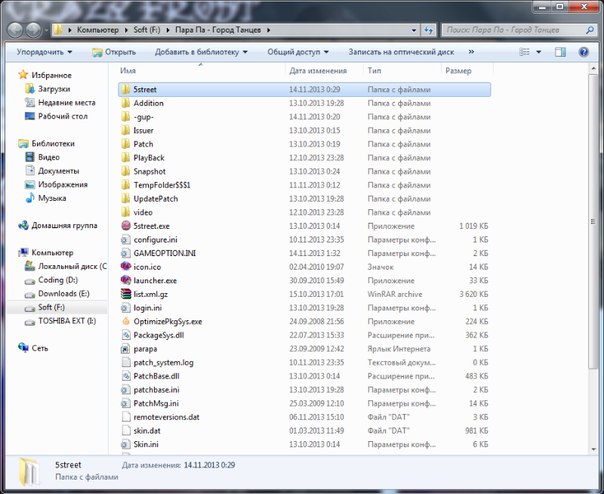Open address bar history dropdown arrow
The image size is (604, 494).
click(x=414, y=30)
